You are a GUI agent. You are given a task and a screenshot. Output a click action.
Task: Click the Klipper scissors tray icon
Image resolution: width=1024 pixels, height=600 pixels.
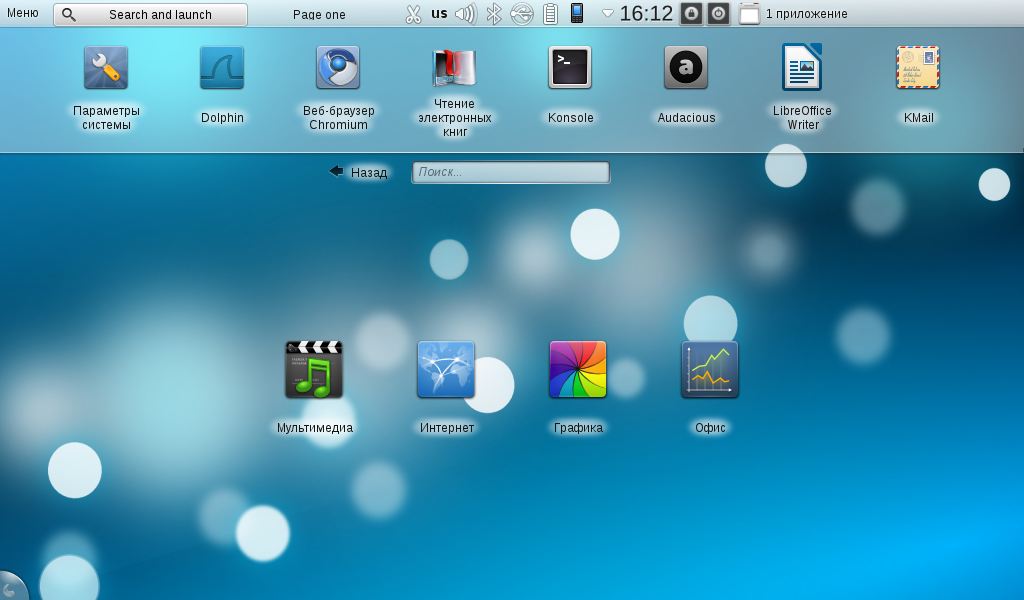[x=413, y=14]
